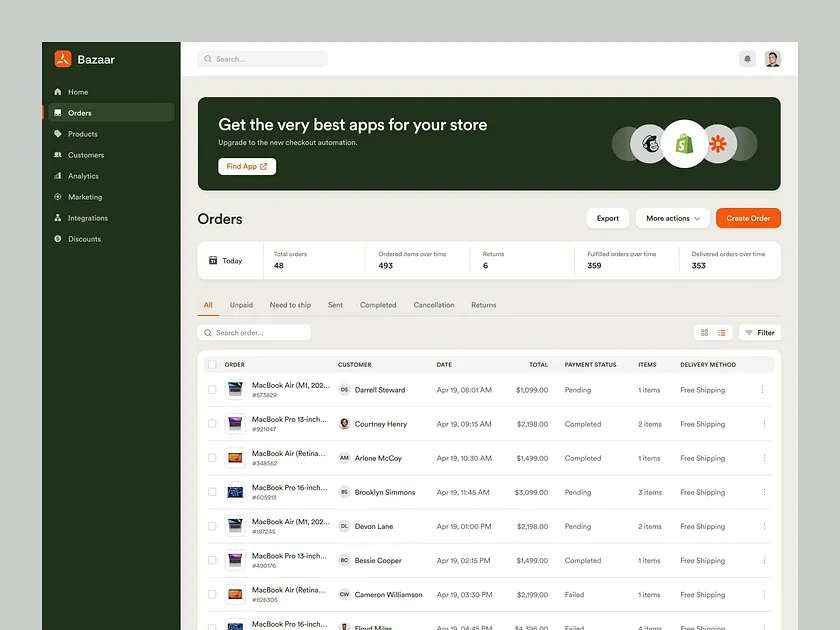This screenshot has width=840, height=630.
Task: Click the Marketing target icon
Action: (58, 197)
